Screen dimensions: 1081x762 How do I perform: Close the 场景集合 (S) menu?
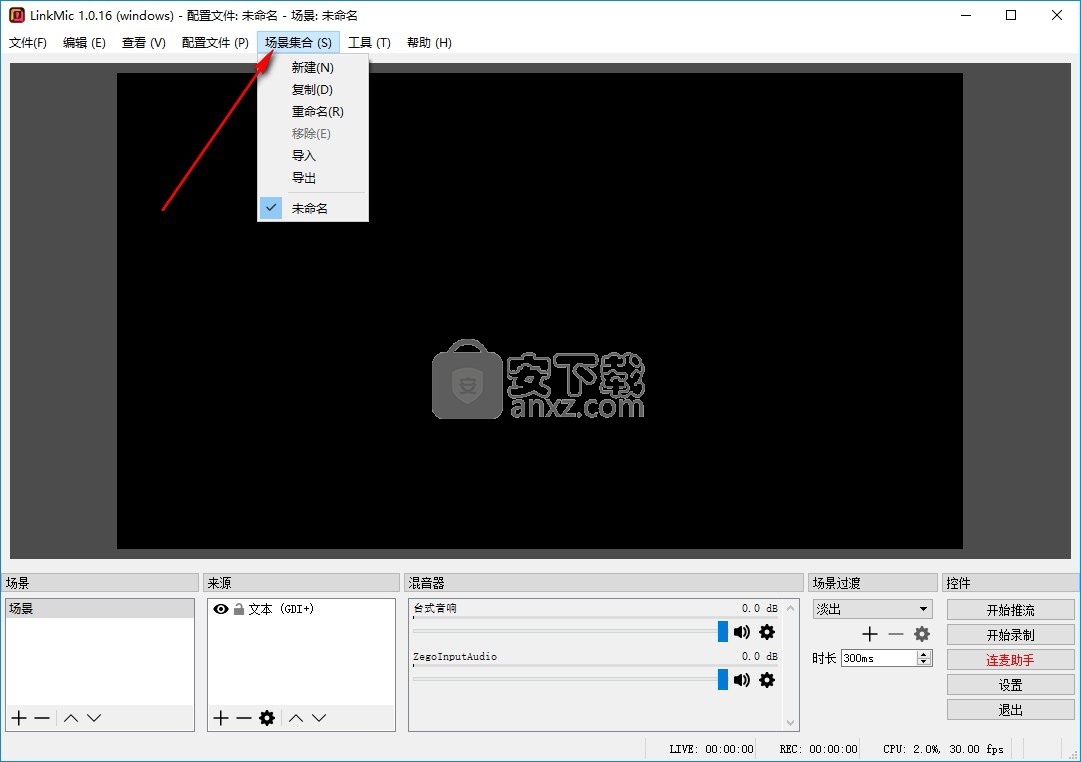click(x=298, y=43)
